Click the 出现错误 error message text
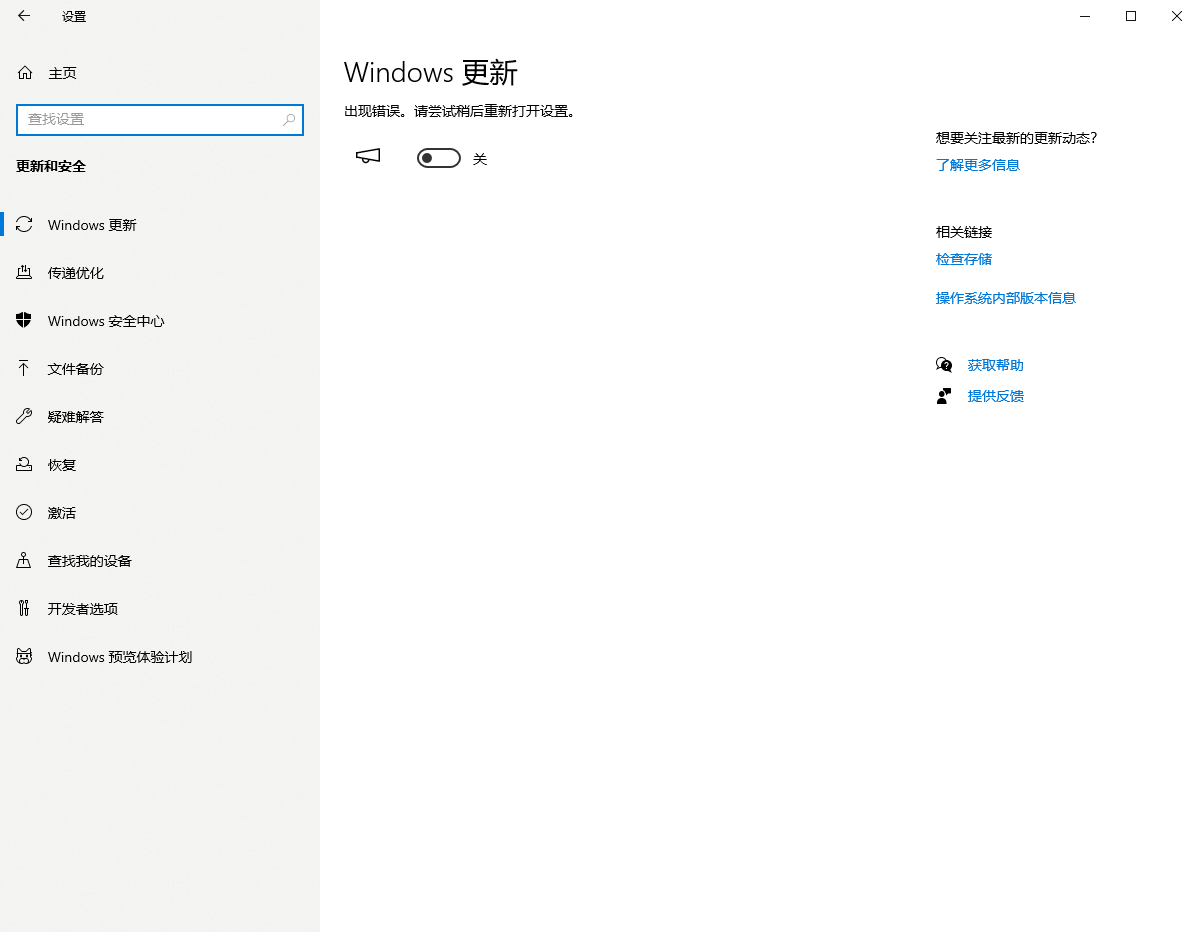The height and width of the screenshot is (932, 1200). point(460,111)
